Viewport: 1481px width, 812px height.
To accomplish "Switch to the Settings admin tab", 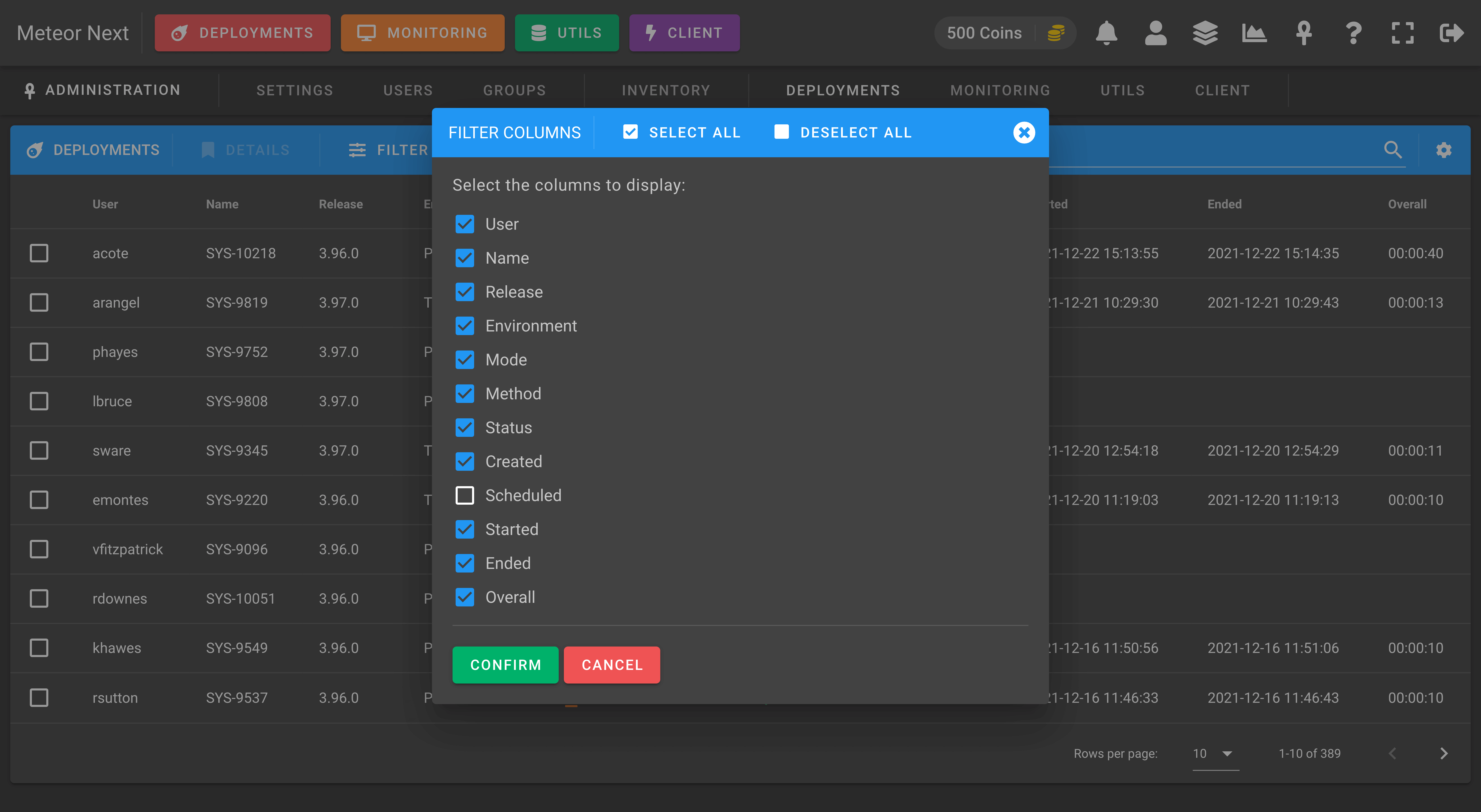I will tap(294, 90).
